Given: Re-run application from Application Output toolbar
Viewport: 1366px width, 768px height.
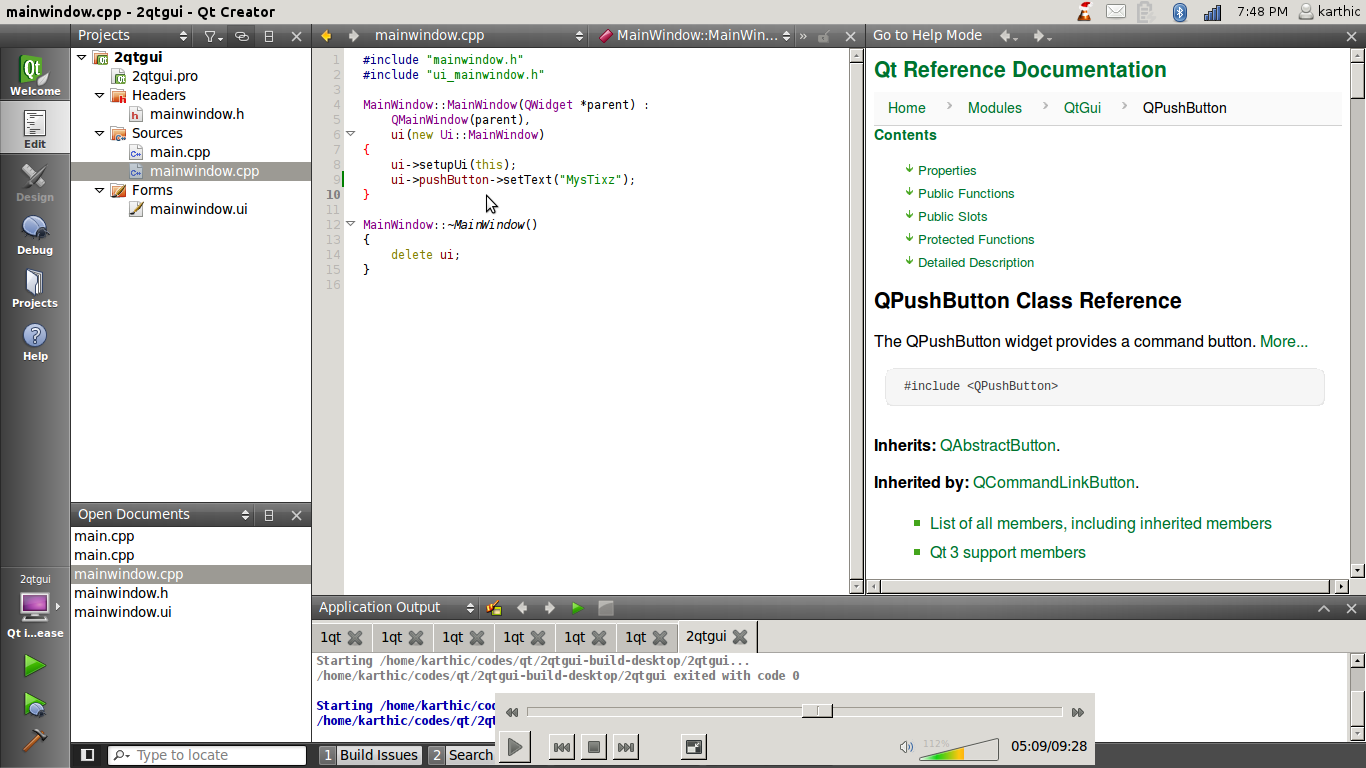Looking at the screenshot, I should 577,608.
